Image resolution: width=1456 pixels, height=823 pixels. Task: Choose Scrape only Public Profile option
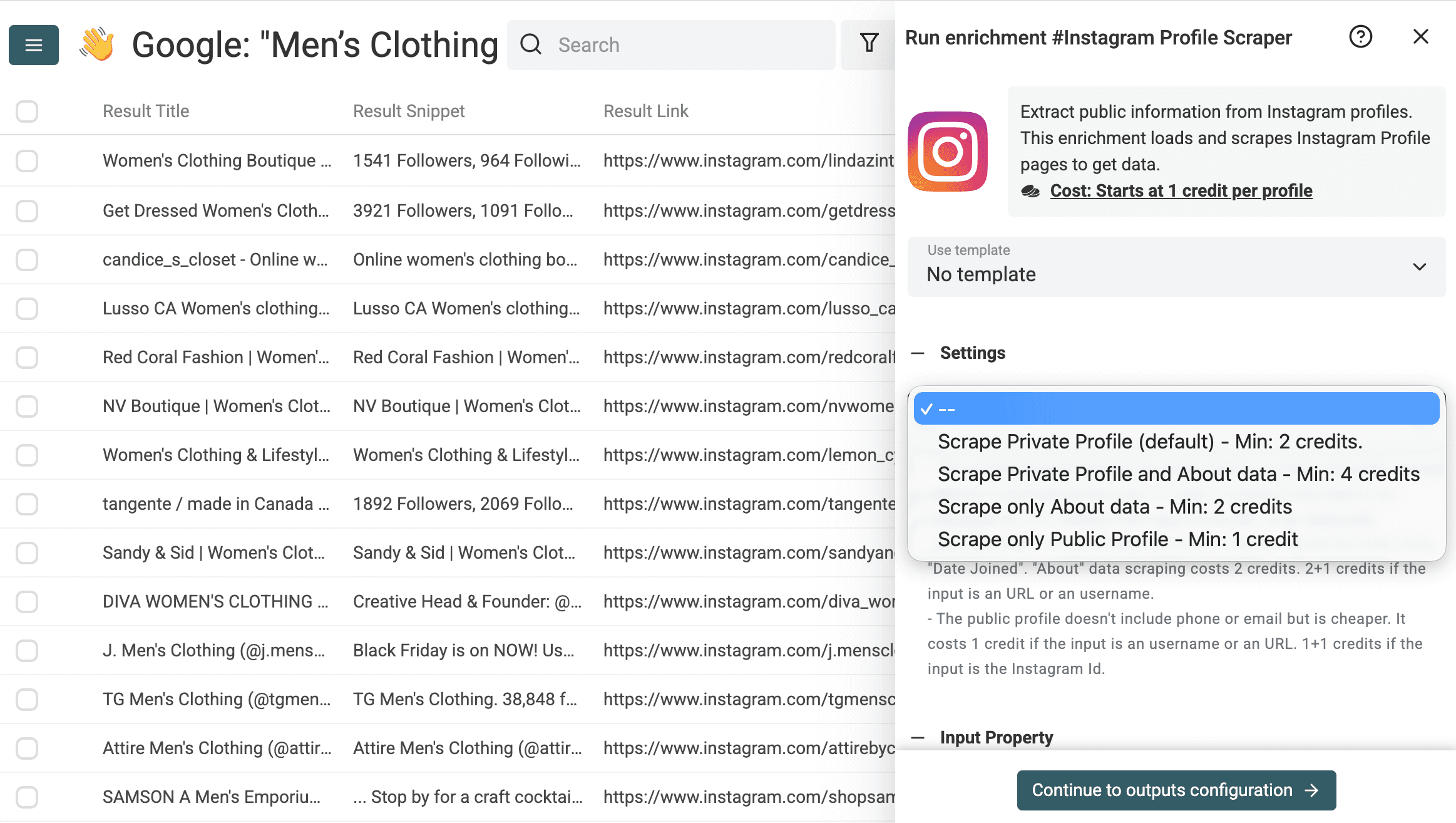point(1117,539)
